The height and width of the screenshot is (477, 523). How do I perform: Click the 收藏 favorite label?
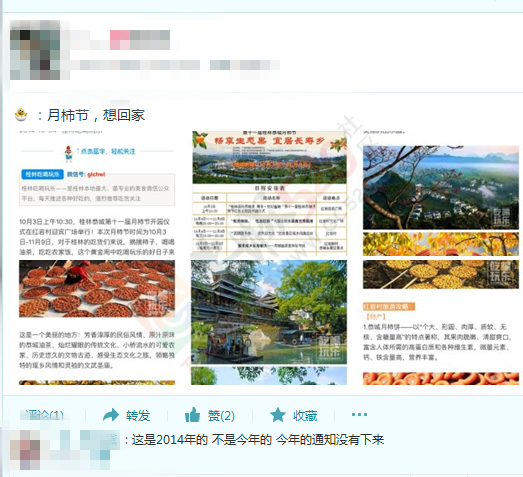[305, 416]
